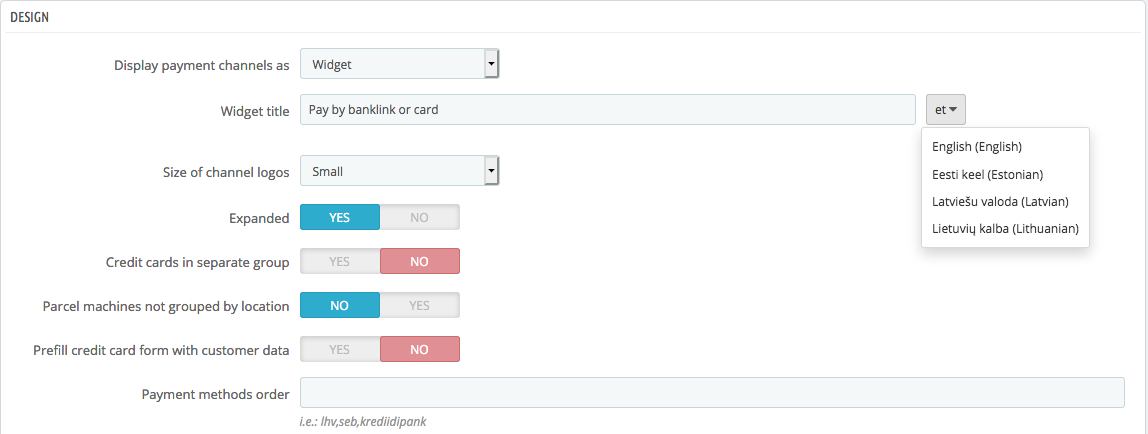Enable Credit cards in separate group YES
The height and width of the screenshot is (434, 1148).
click(x=340, y=262)
